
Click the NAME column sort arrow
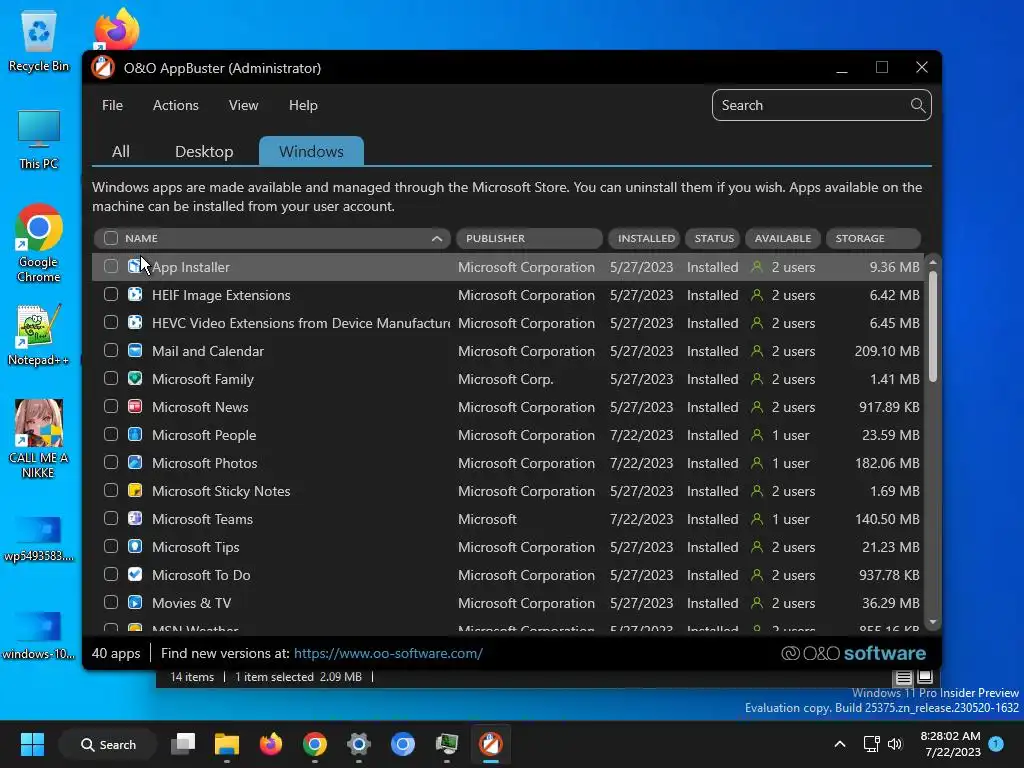[x=437, y=239]
